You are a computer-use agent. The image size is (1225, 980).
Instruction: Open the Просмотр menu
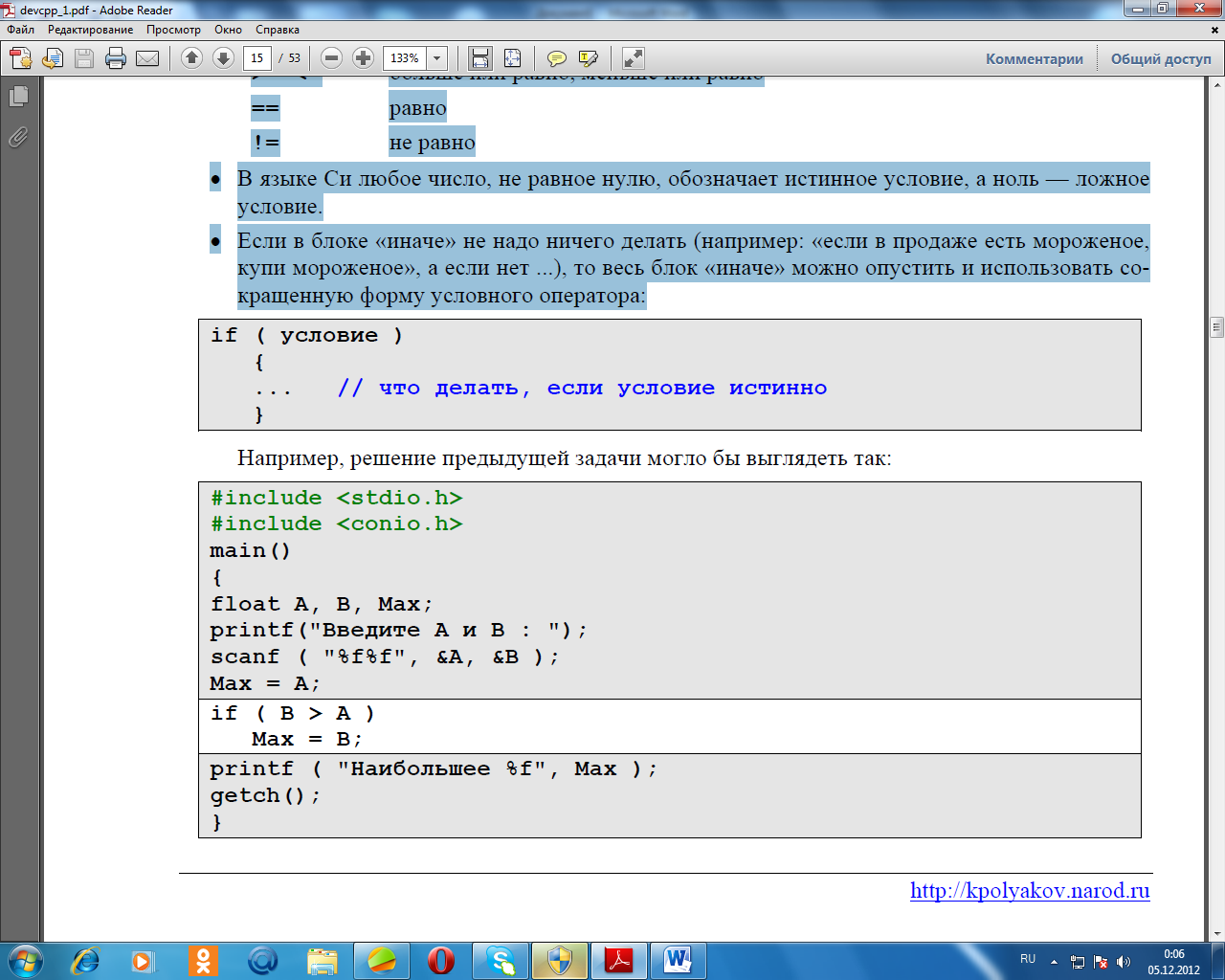pos(173,30)
